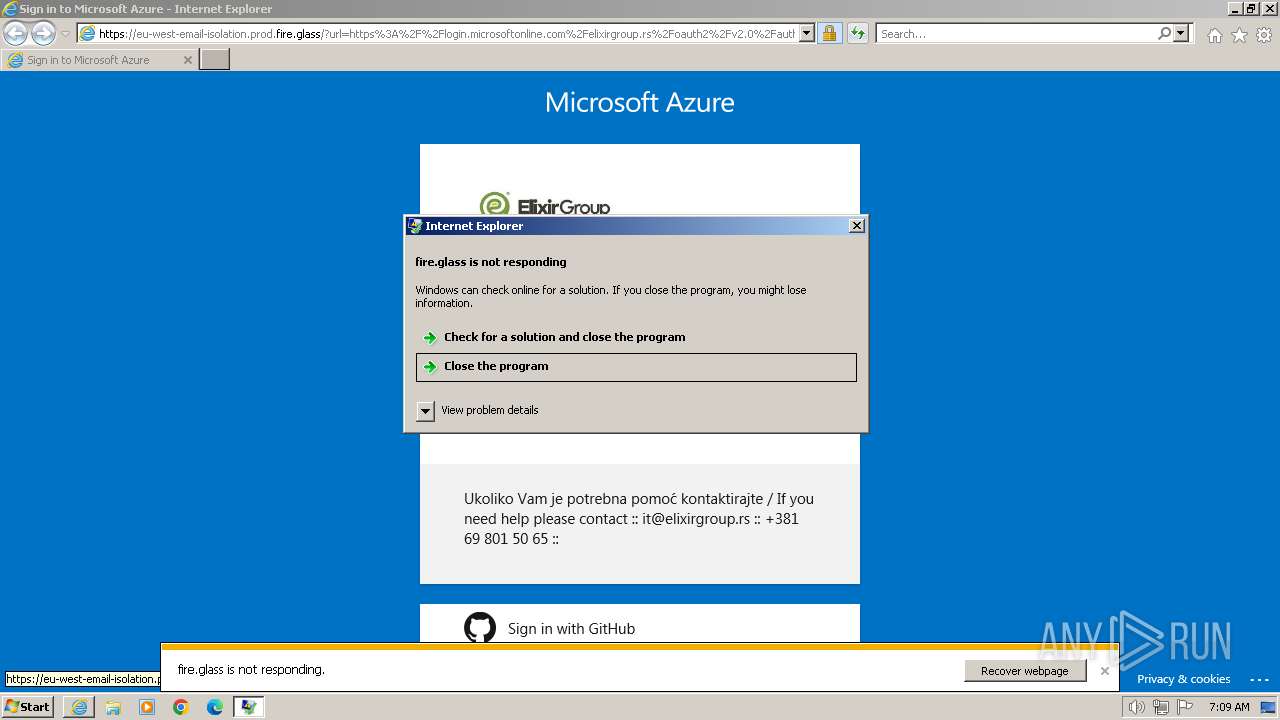Image resolution: width=1280 pixels, height=720 pixels.
Task: Close the Internet Explorer not-responding dialog
Action: tap(856, 226)
